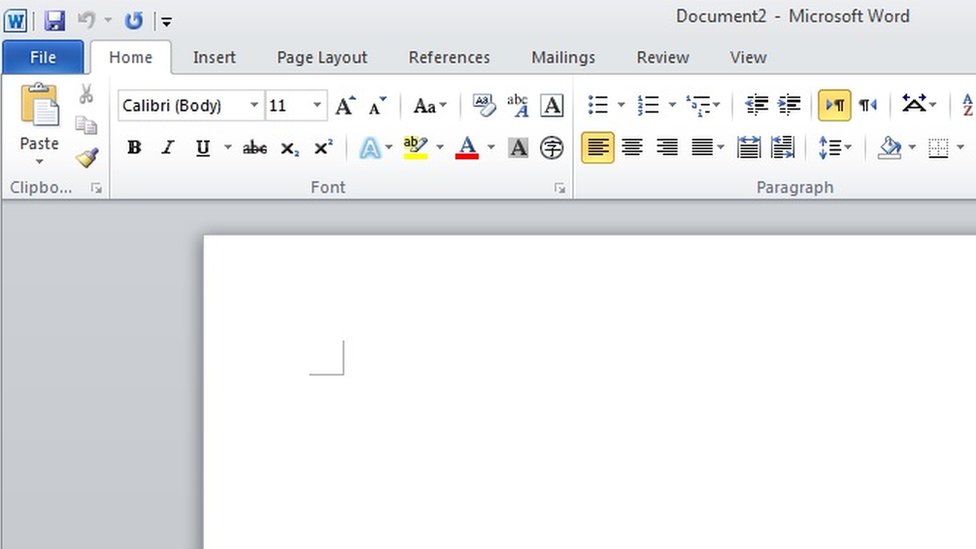Screen dimensions: 976x549
Task: Open the Clipboard pane launcher
Action: [x=96, y=187]
